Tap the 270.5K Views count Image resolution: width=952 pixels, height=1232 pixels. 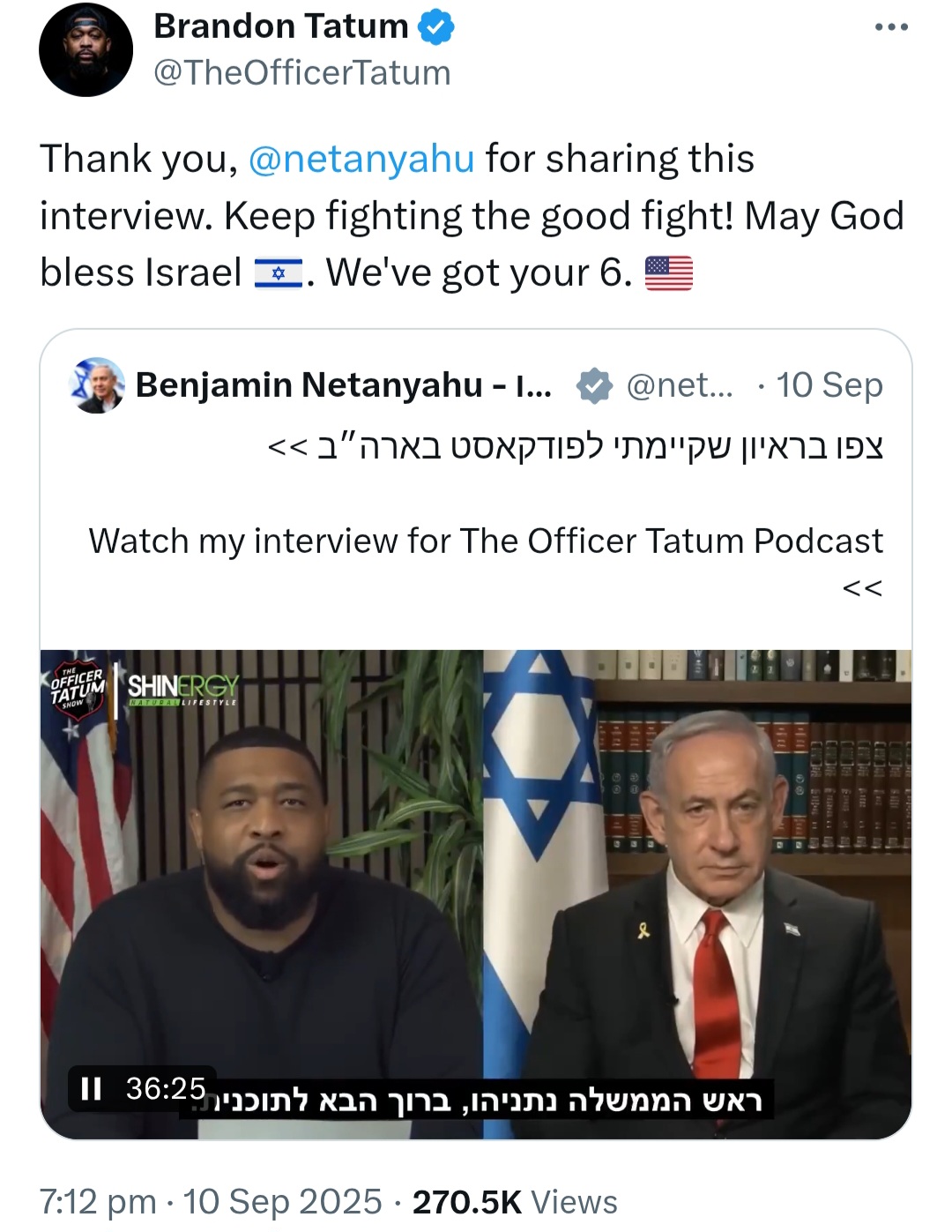(x=515, y=1201)
